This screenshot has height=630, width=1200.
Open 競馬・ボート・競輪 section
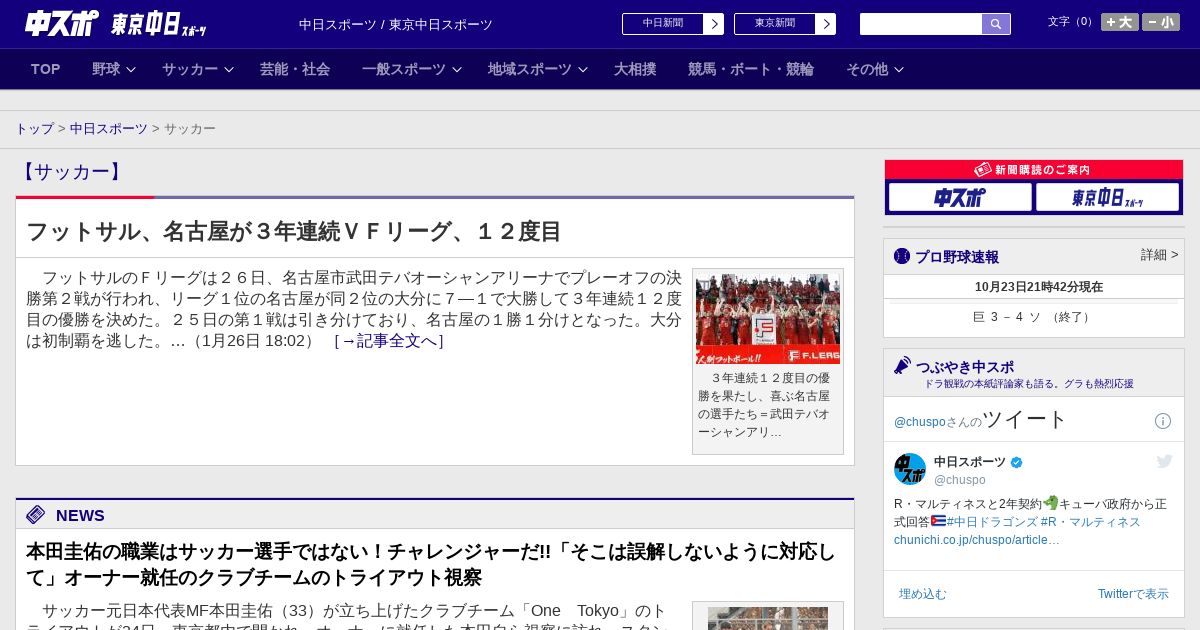coord(751,69)
